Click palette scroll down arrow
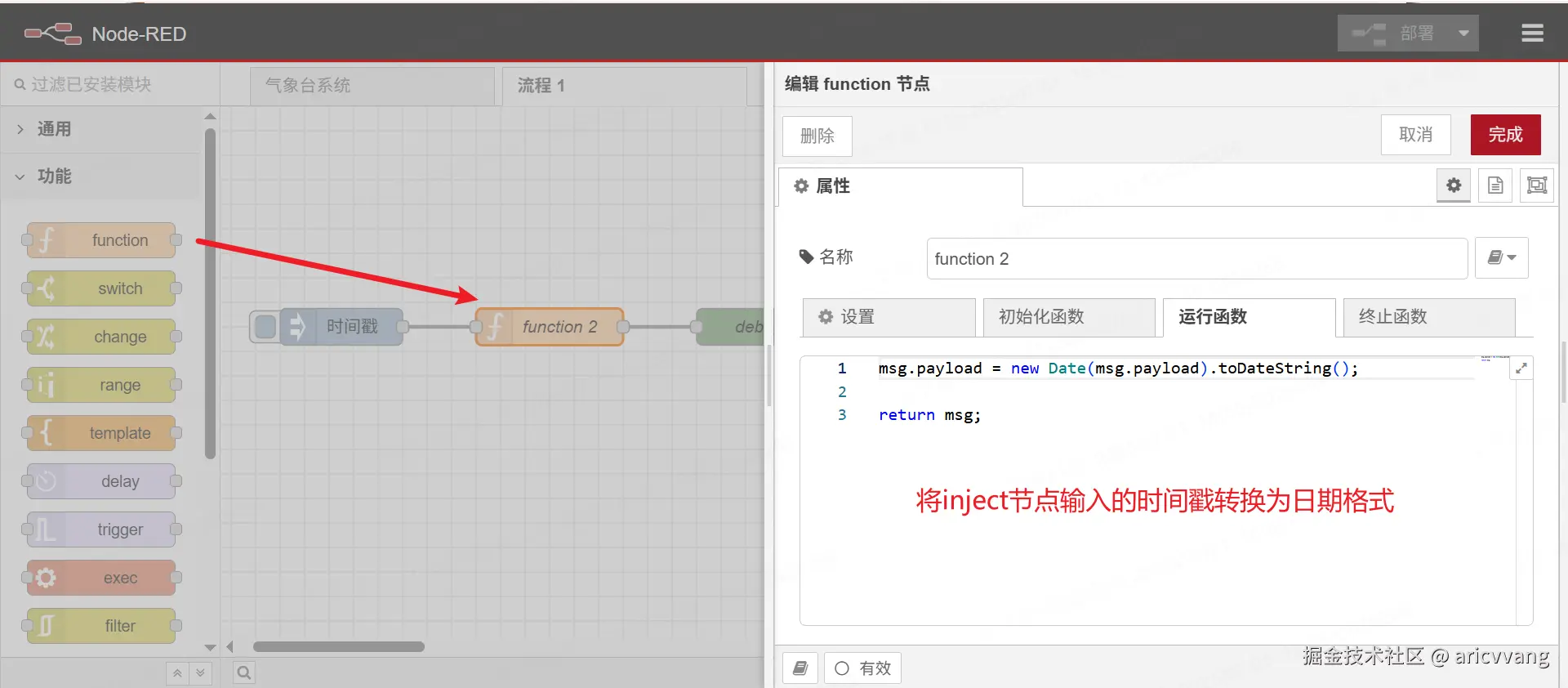Viewport: 1568px width, 688px height. pyautogui.click(x=211, y=647)
